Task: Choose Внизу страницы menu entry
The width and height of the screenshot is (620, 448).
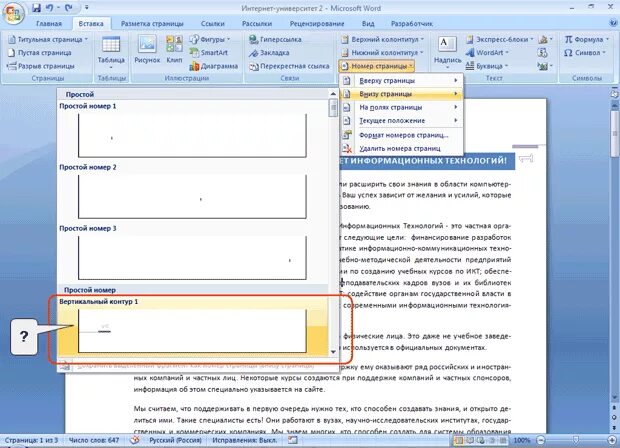Action: point(401,94)
